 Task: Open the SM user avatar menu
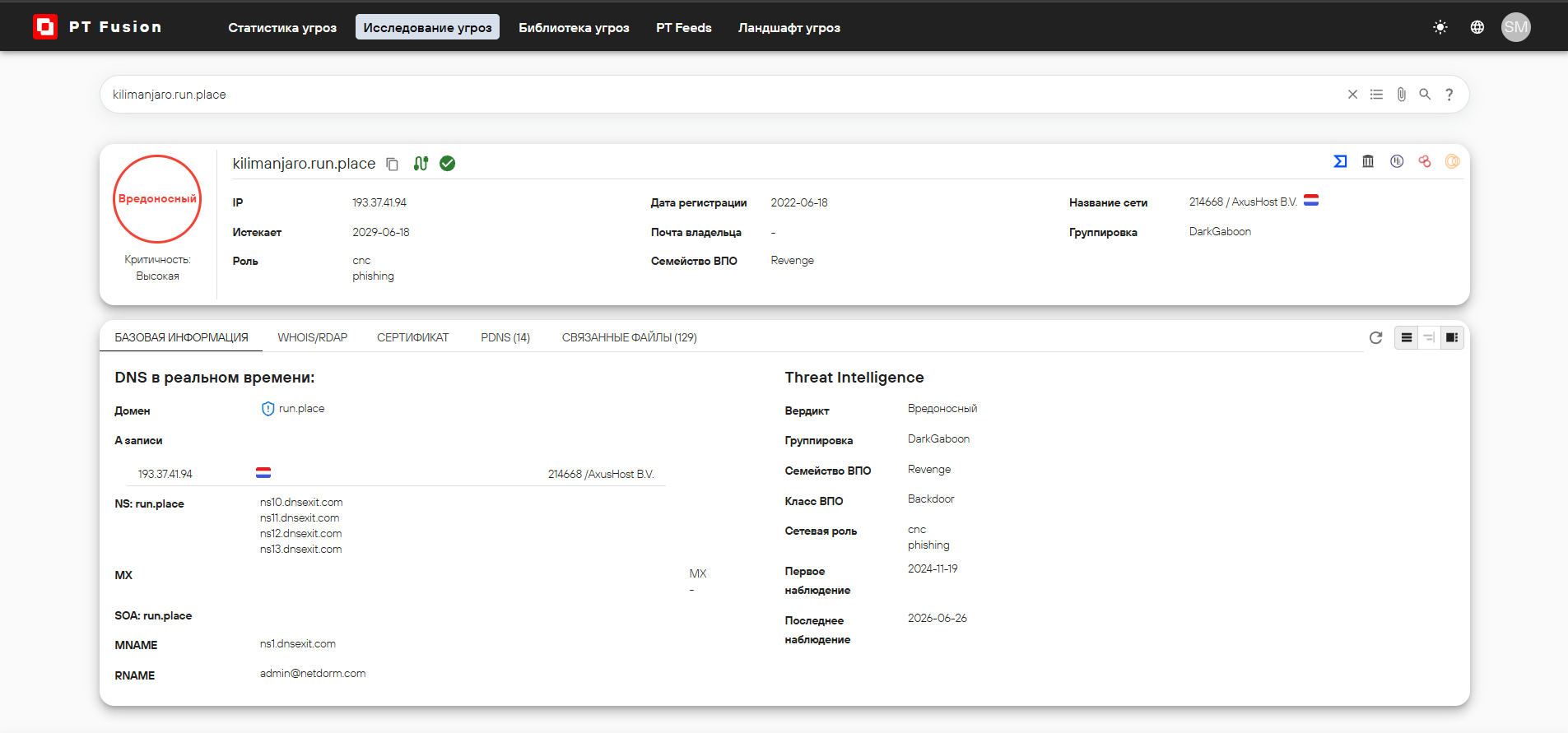(1516, 27)
